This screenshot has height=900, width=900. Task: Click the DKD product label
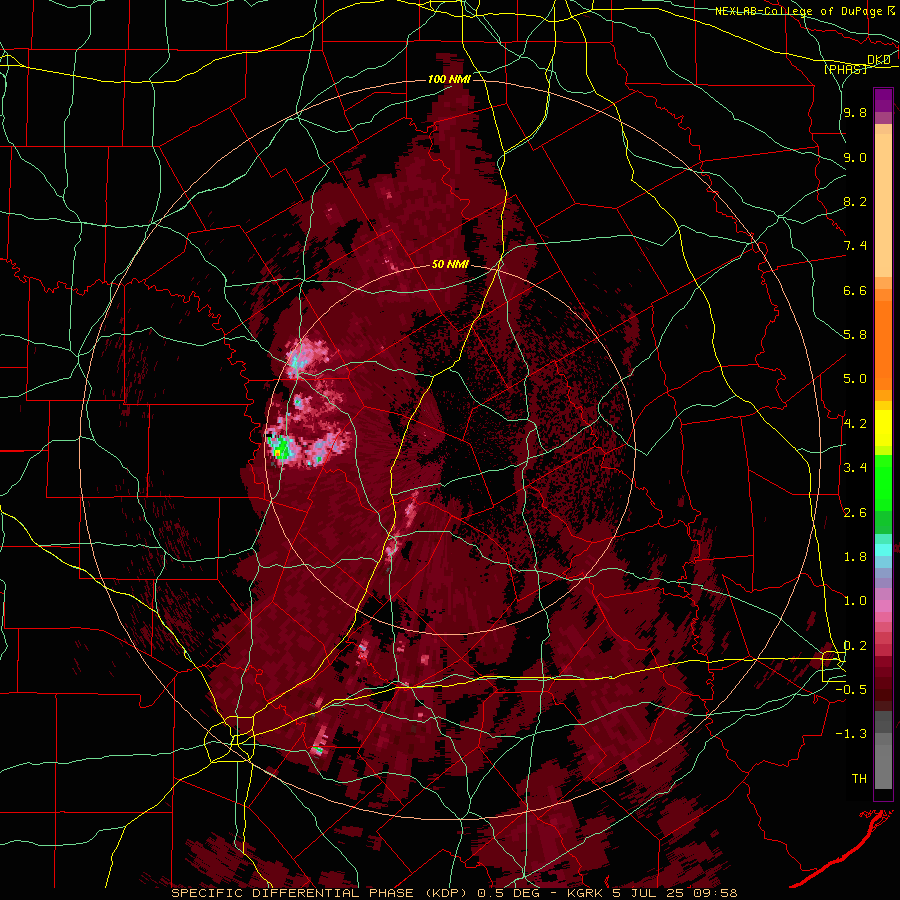click(879, 60)
